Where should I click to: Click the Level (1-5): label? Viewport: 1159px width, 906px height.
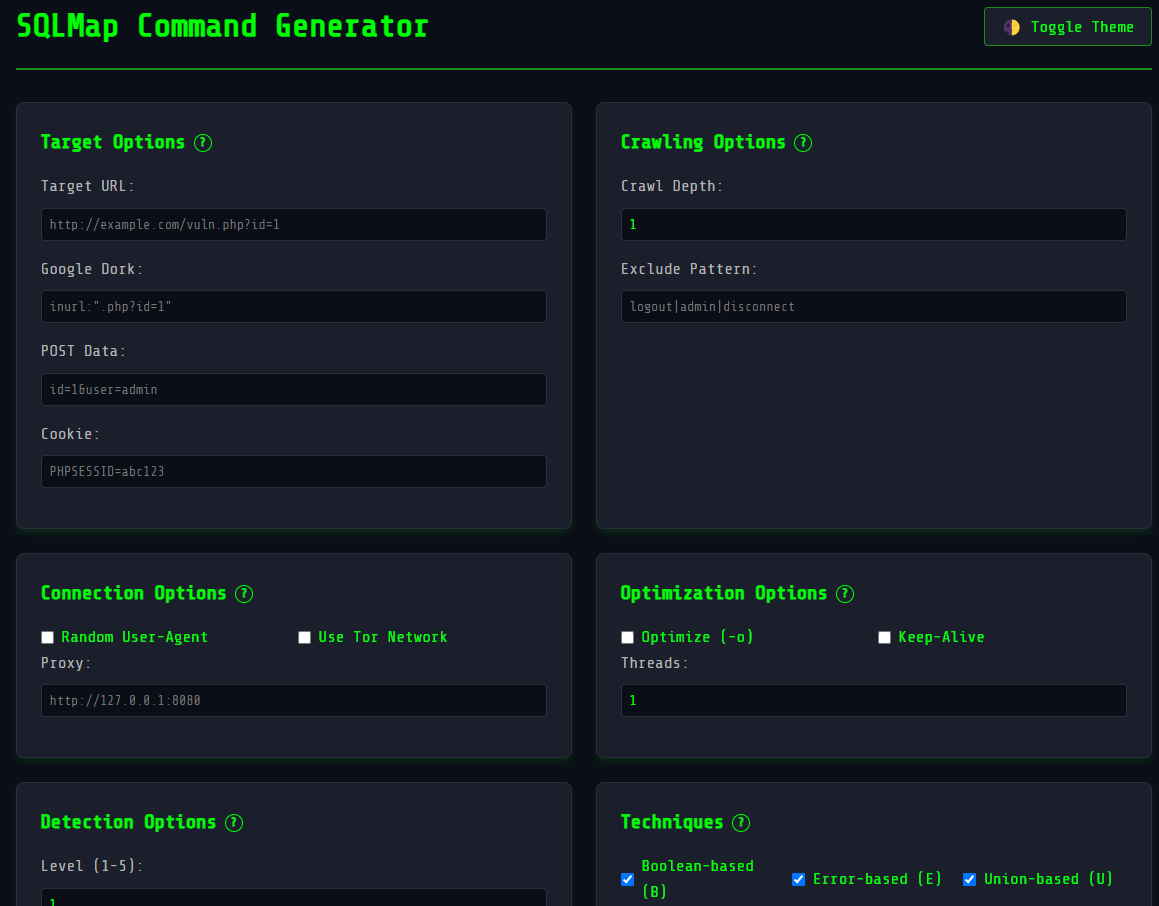tap(92, 866)
